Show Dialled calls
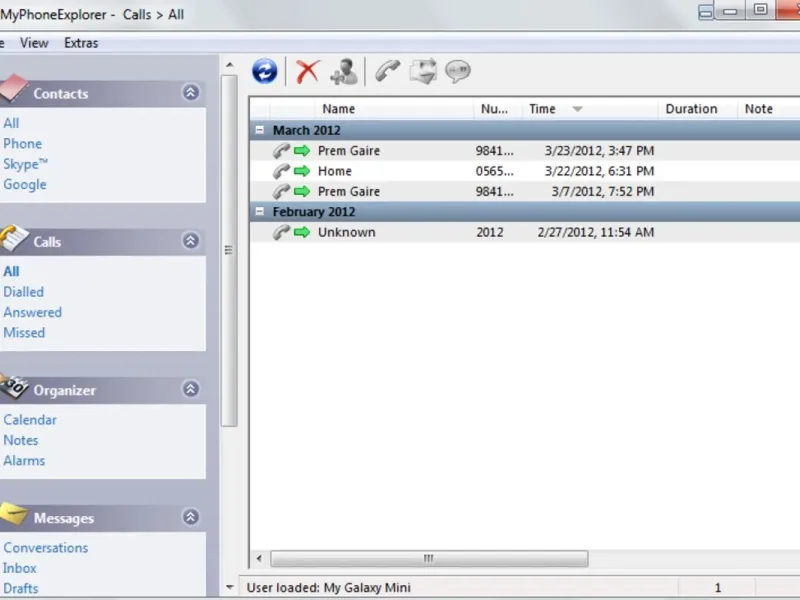Viewport: 800px width, 600px height. point(23,292)
